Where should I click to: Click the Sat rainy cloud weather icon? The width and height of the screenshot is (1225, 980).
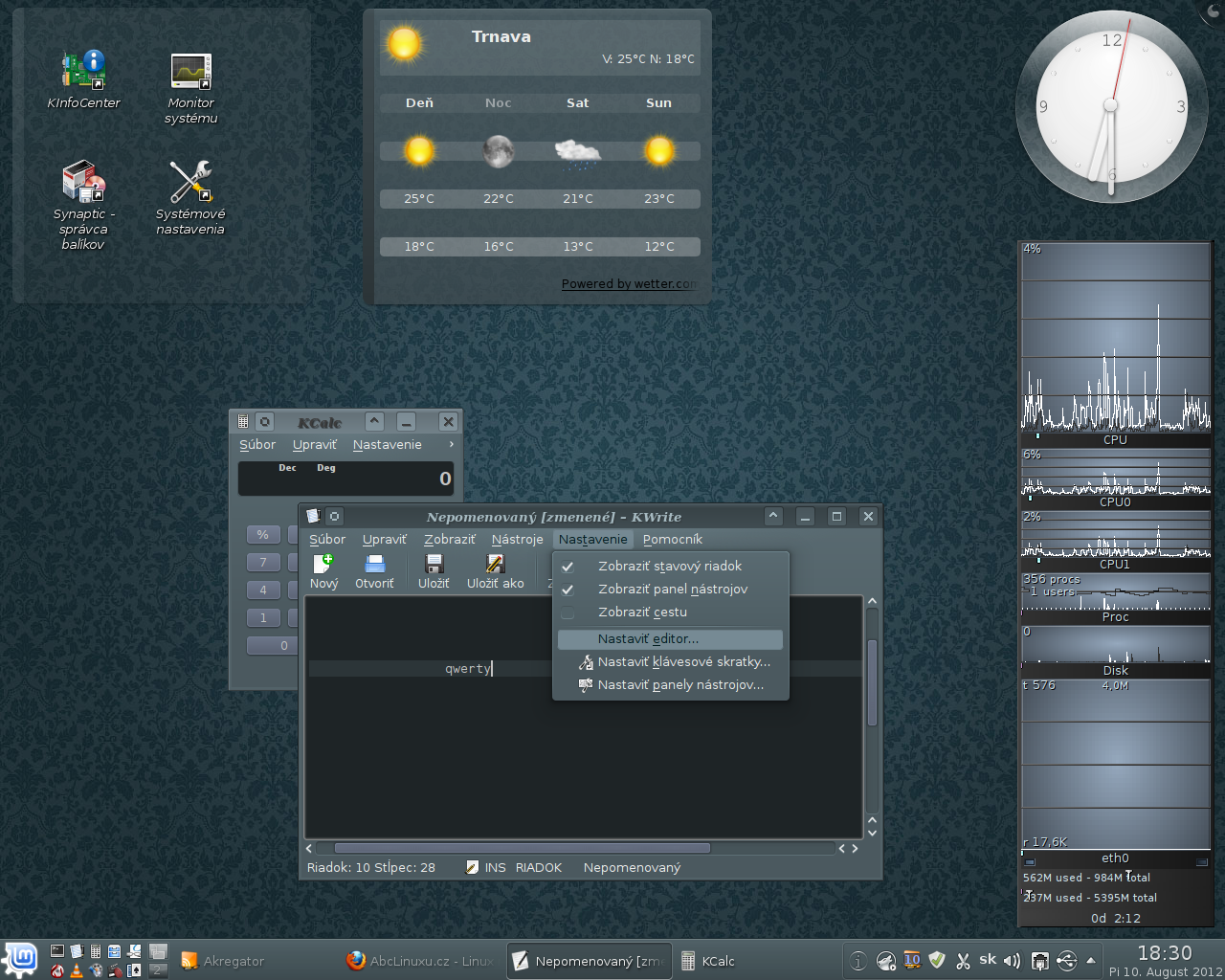tap(578, 152)
